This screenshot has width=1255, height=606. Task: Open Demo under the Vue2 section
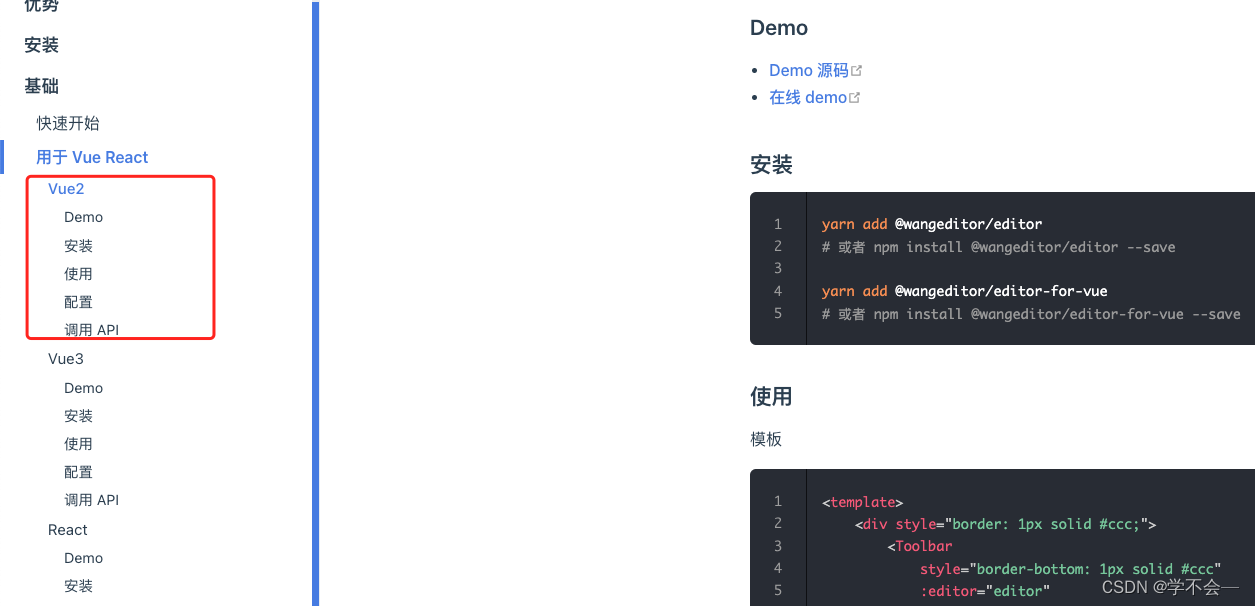[x=83, y=216]
